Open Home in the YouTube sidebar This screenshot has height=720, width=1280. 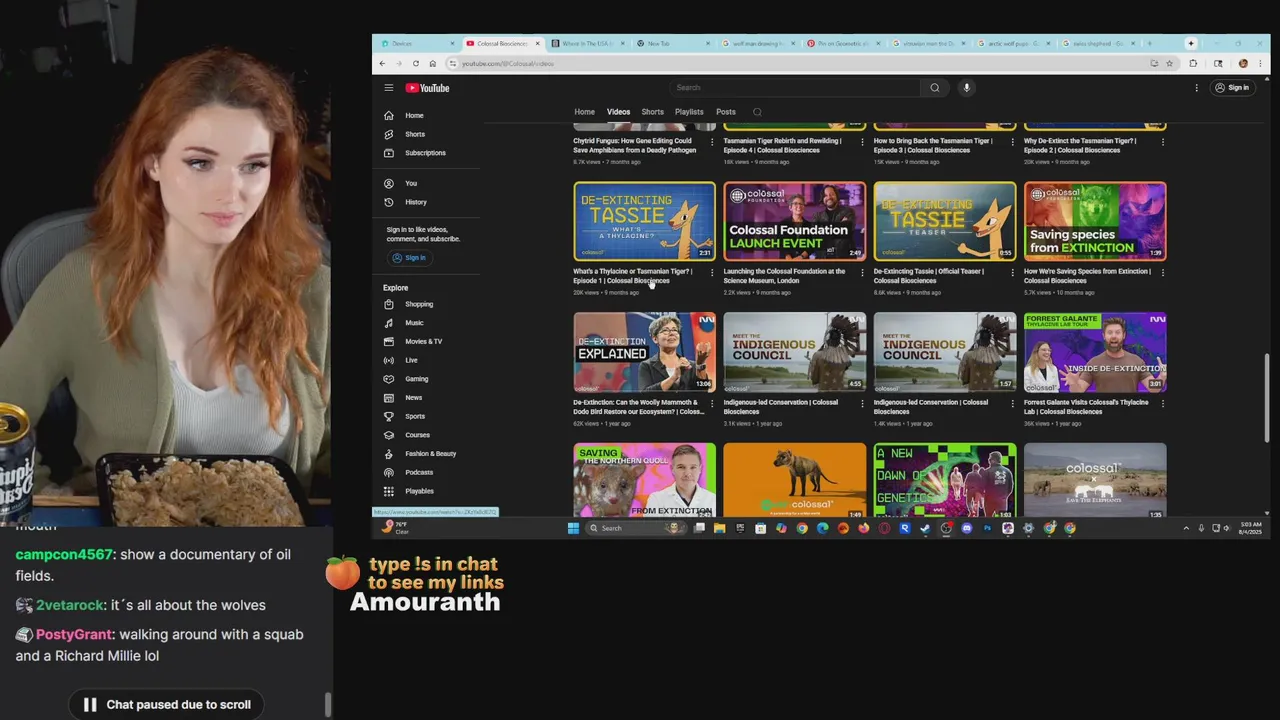415,115
